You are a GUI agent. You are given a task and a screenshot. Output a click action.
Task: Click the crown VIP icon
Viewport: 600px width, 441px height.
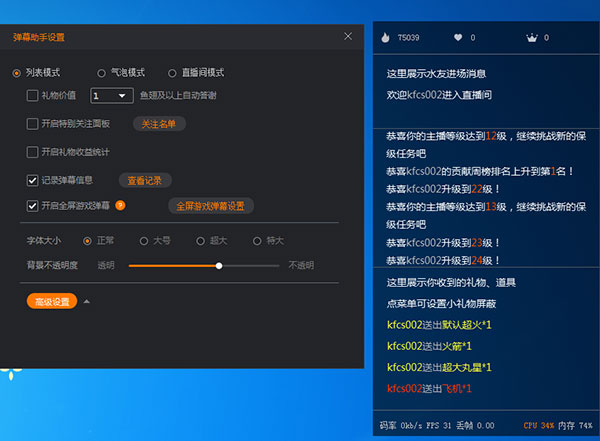pos(531,38)
